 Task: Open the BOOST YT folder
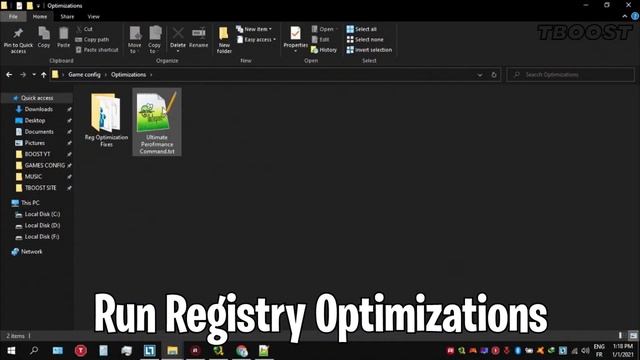coord(37,154)
